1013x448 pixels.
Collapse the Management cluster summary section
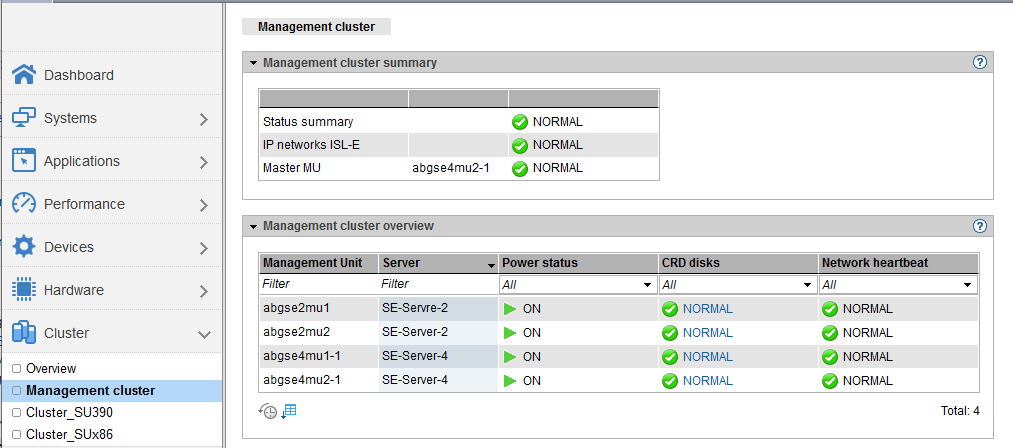254,63
